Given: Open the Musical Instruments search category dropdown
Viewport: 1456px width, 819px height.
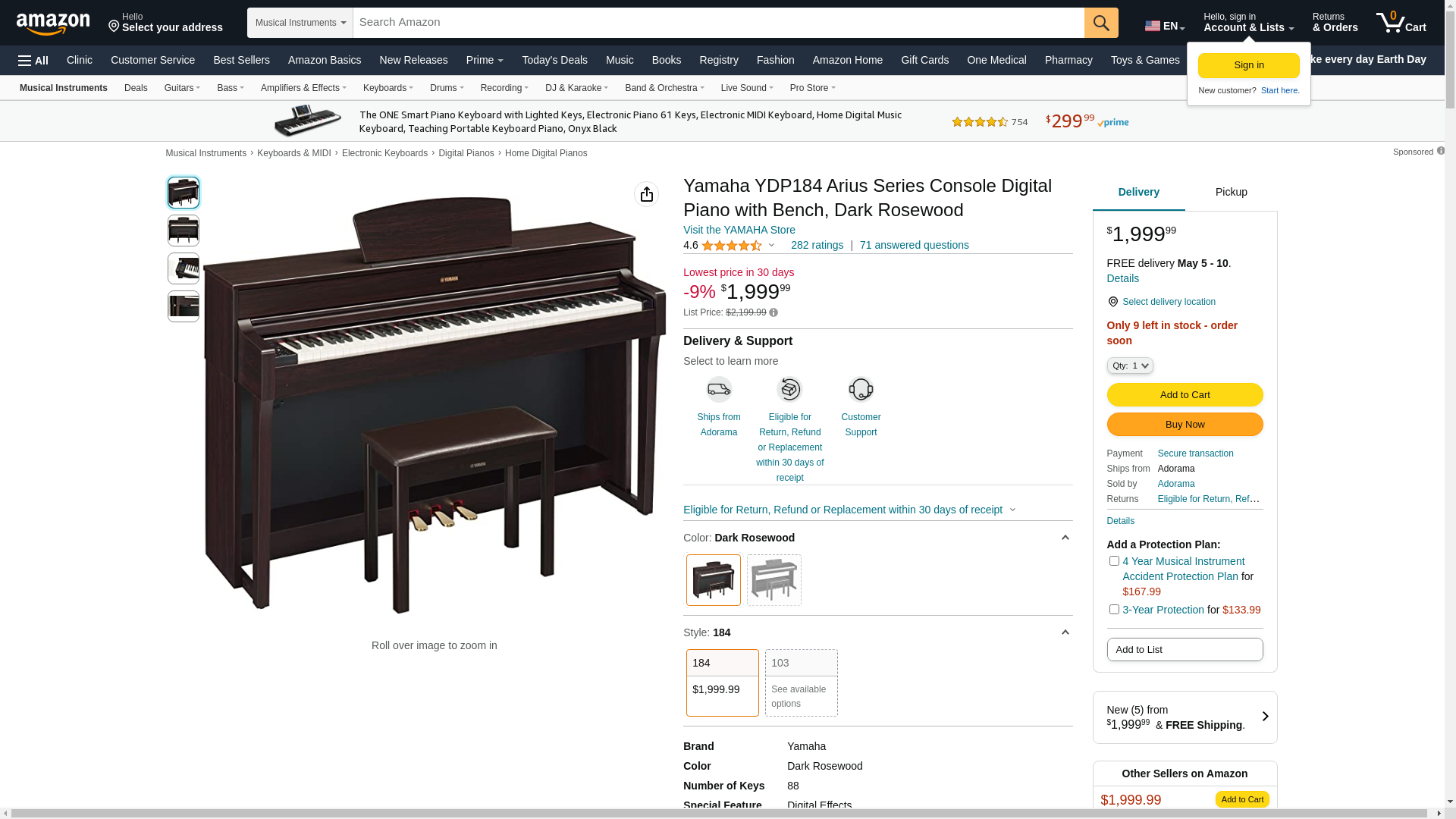Looking at the screenshot, I should pos(300,23).
